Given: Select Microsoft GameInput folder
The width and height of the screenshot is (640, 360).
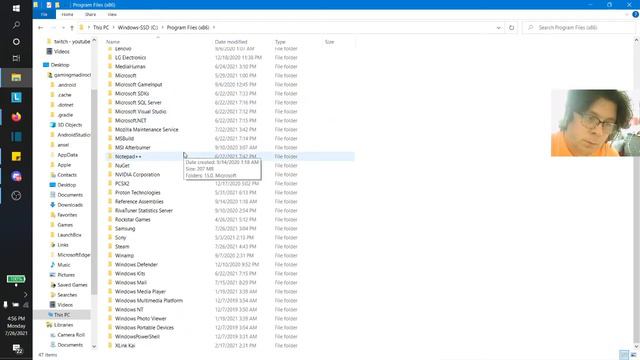Looking at the screenshot, I should pos(138,84).
